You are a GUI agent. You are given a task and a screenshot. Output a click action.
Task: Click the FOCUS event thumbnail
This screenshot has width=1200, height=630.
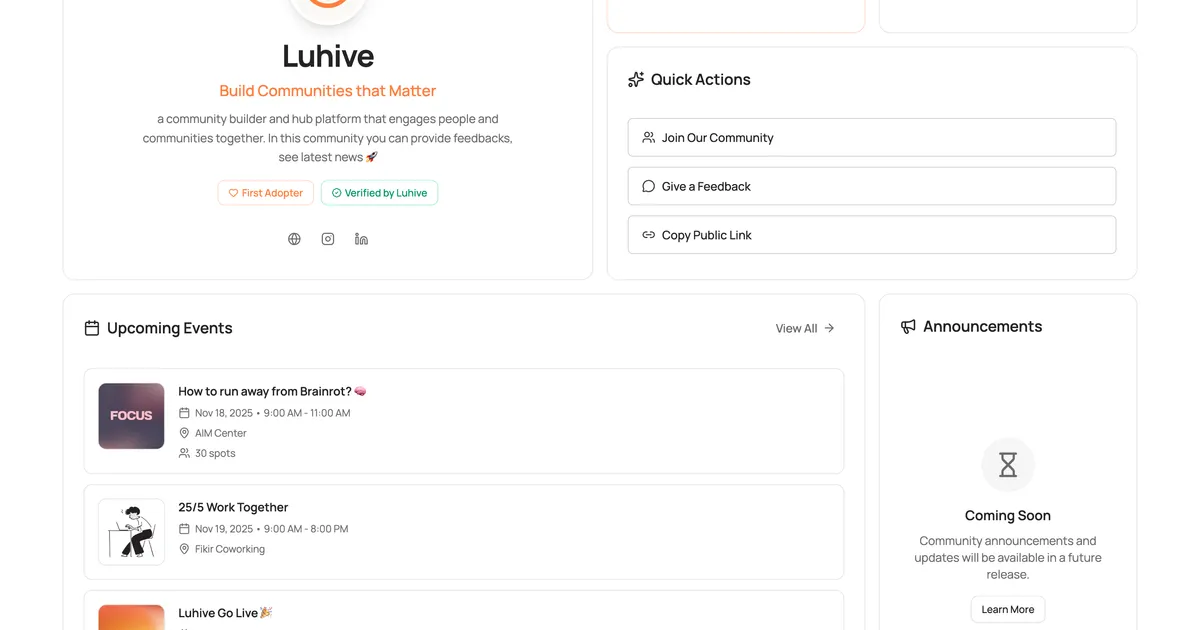tap(131, 415)
